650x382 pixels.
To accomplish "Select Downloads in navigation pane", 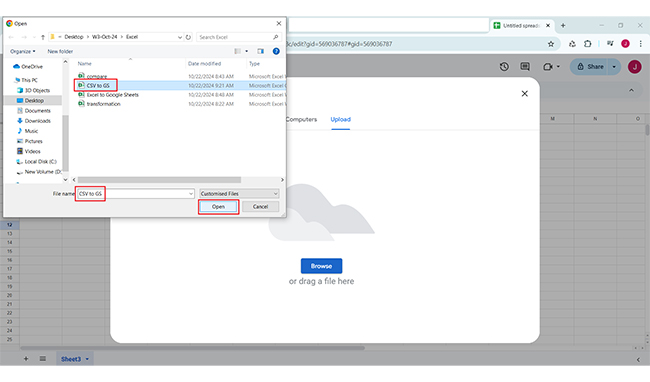I will click(34, 121).
